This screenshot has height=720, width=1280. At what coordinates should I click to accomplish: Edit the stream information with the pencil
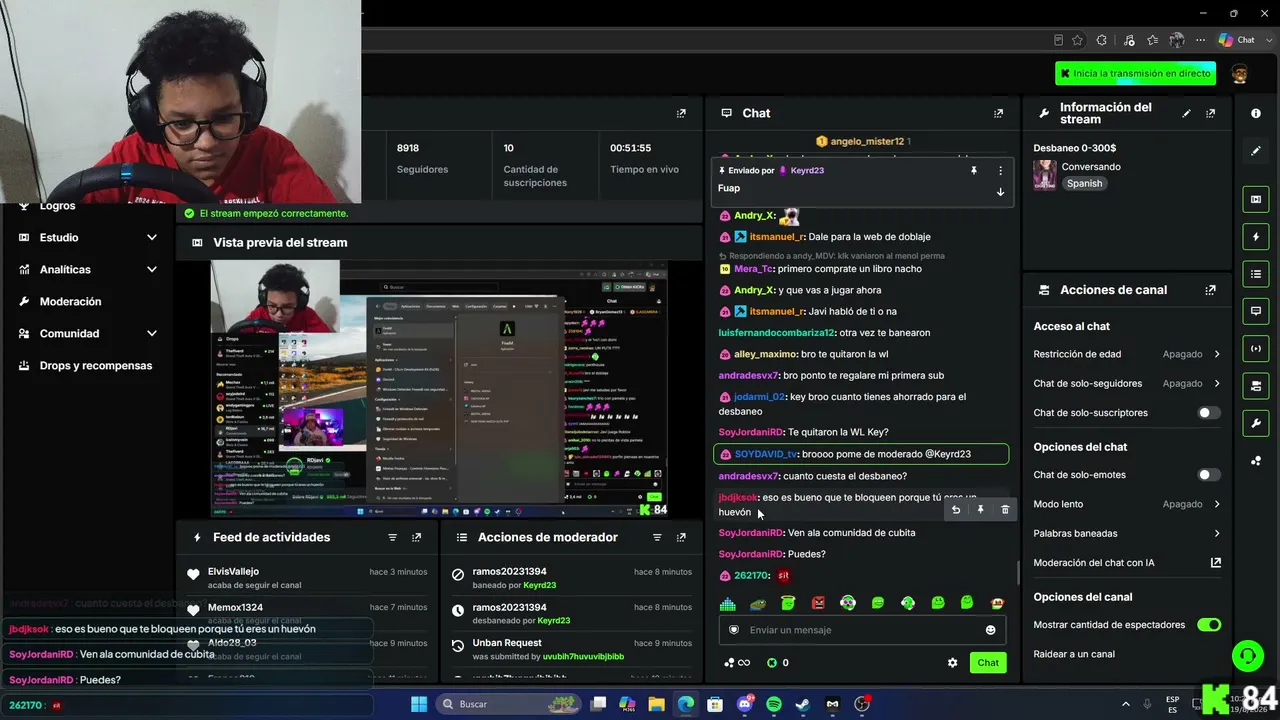[x=1187, y=114]
